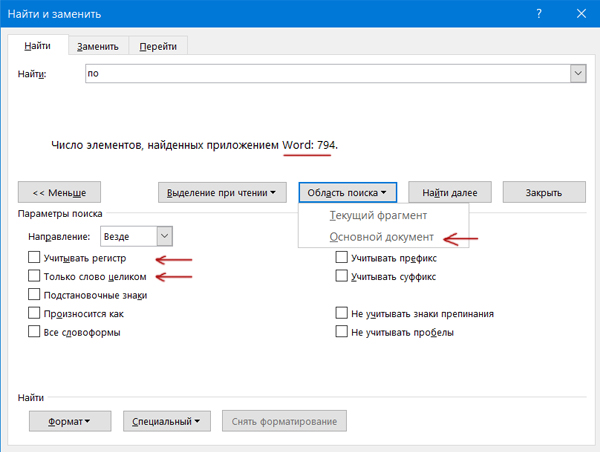
Task: Click the Закрыть button
Action: point(543,192)
